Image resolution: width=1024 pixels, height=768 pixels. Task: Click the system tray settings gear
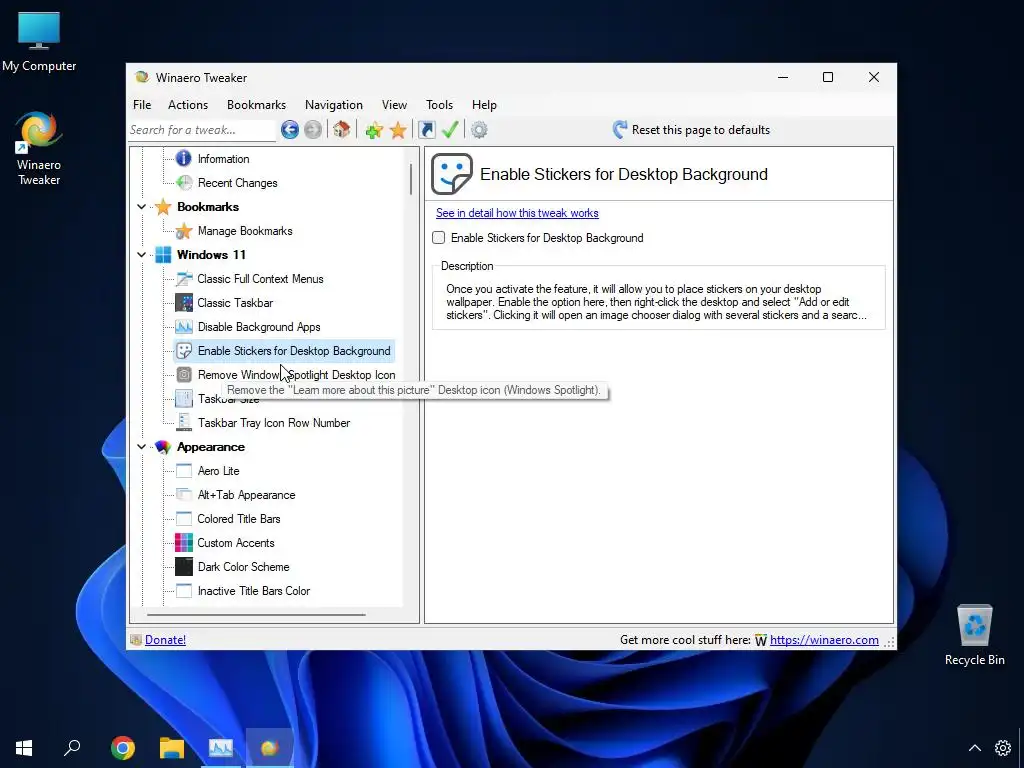click(x=1002, y=748)
